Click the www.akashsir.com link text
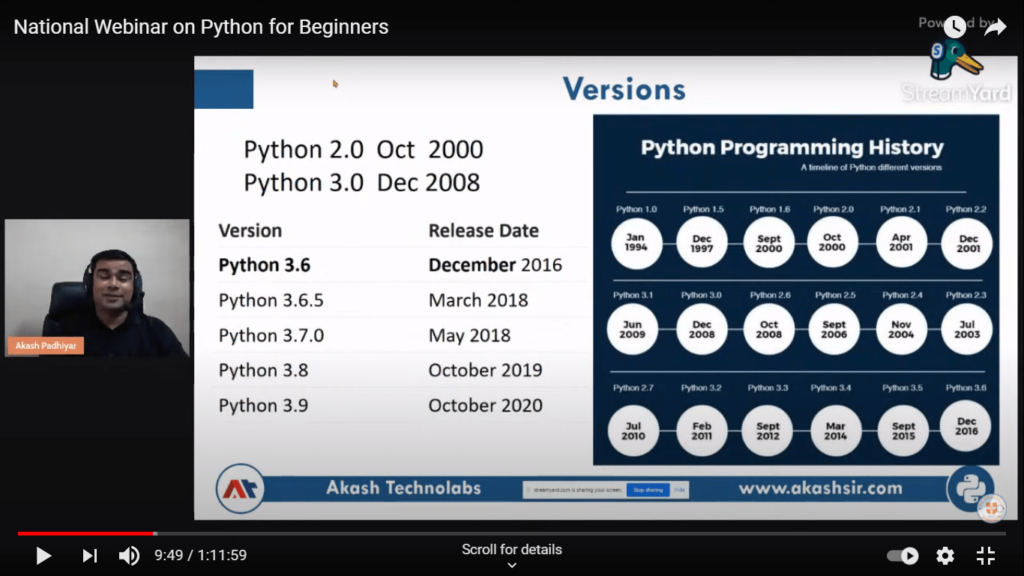The height and width of the screenshot is (576, 1024). click(x=820, y=488)
